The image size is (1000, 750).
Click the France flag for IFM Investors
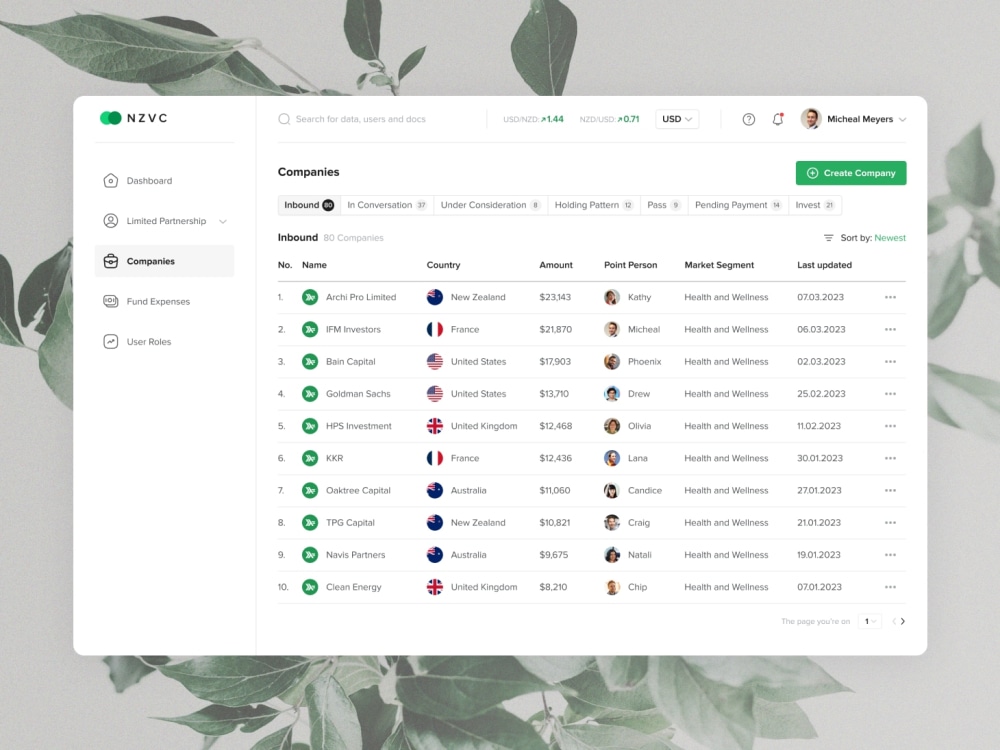[435, 329]
